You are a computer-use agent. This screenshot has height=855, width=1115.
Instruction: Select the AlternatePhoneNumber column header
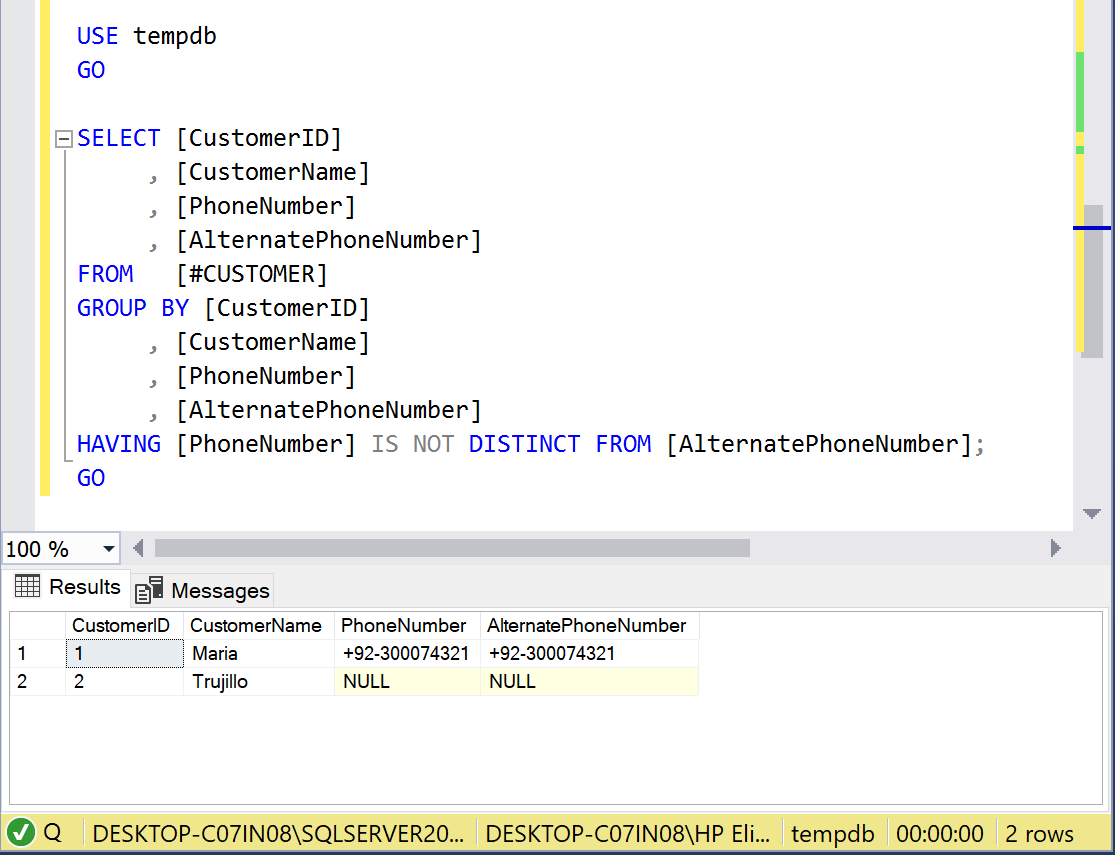click(587, 626)
